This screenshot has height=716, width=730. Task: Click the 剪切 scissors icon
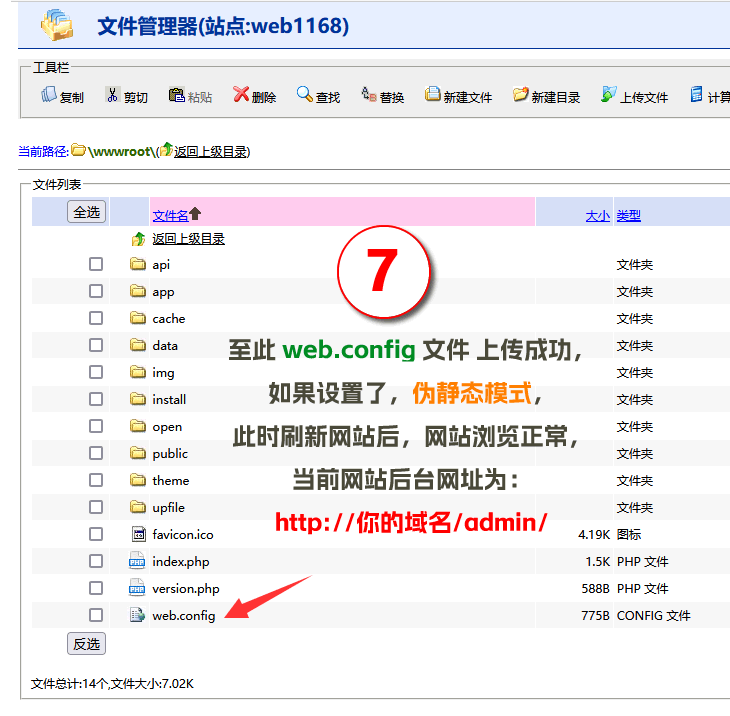point(112,95)
